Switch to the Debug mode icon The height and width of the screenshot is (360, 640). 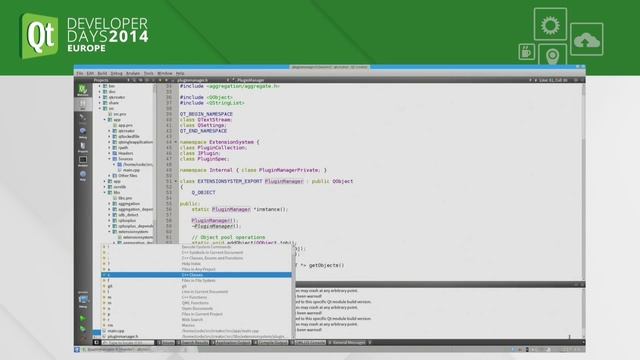pyautogui.click(x=83, y=133)
